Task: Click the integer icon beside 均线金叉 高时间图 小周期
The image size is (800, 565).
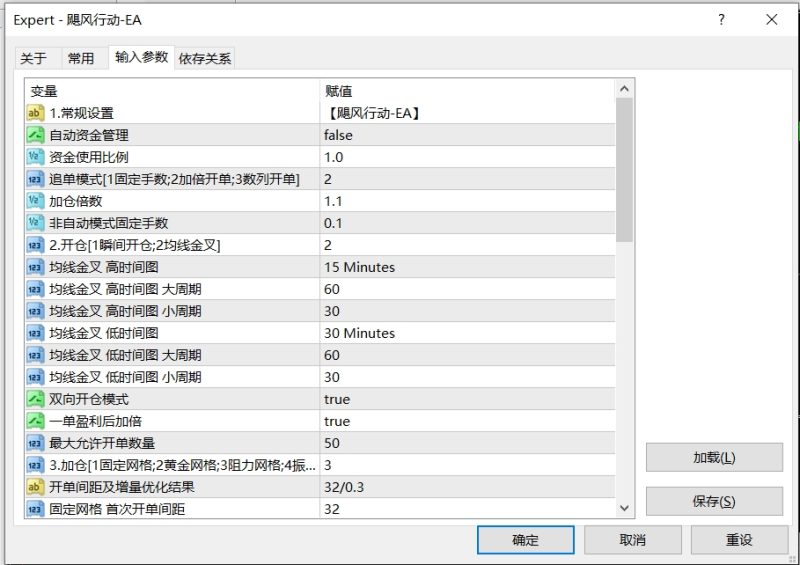Action: (x=35, y=311)
